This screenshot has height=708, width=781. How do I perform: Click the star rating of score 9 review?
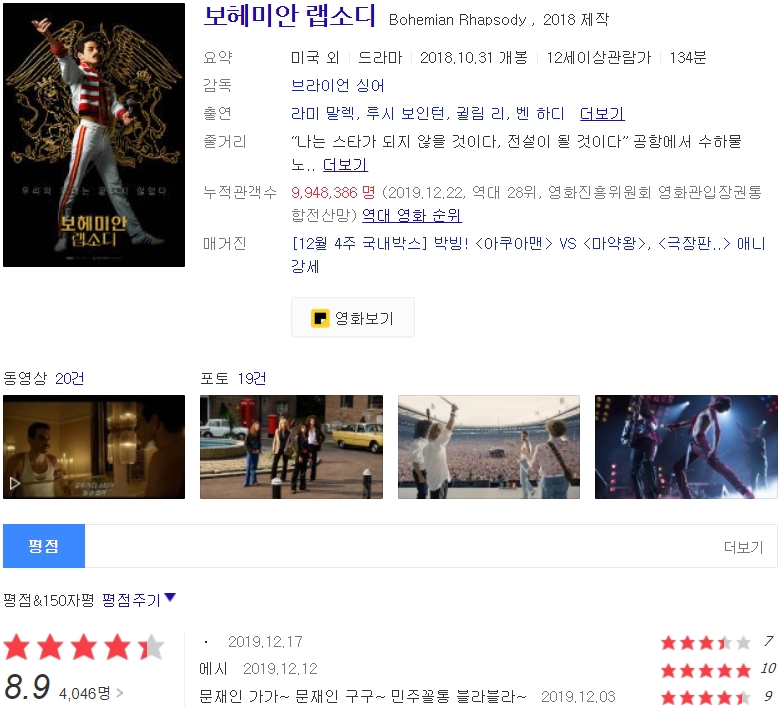[x=706, y=697]
